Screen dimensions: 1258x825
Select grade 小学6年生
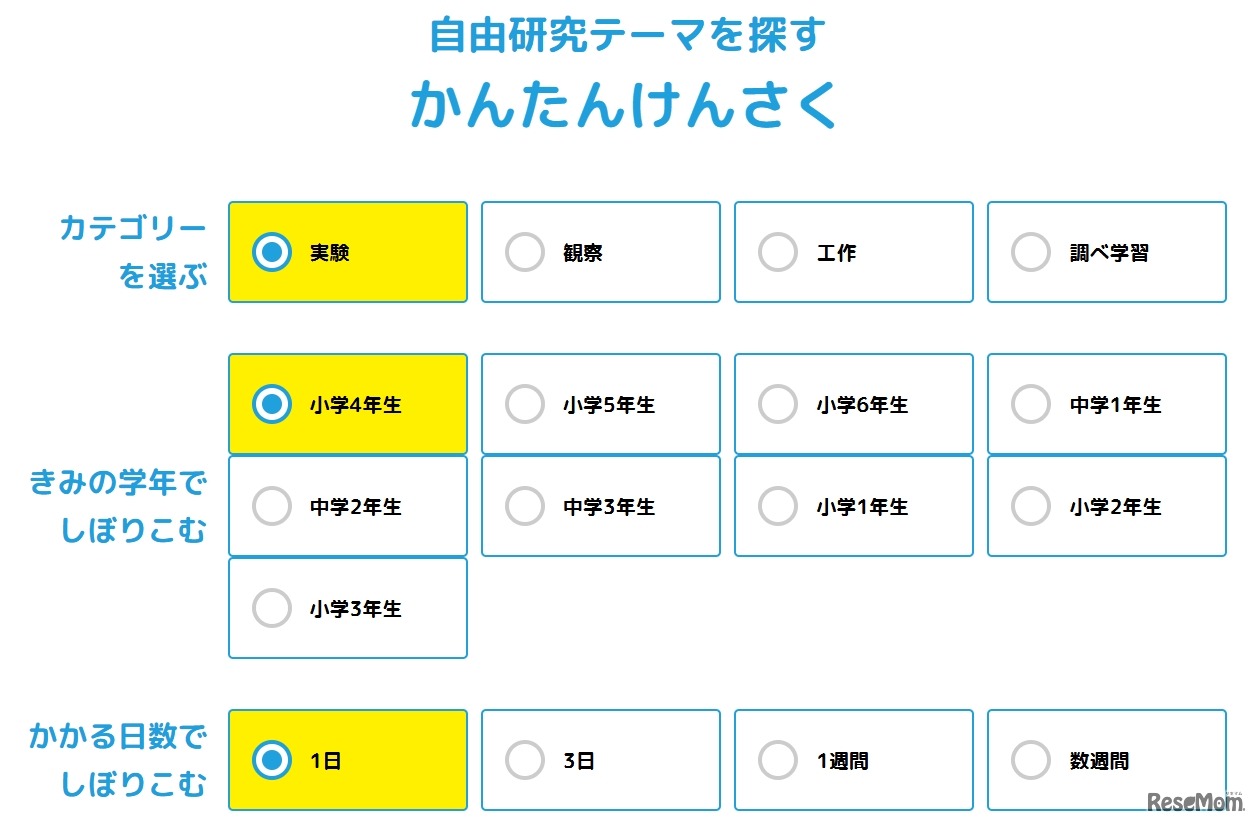click(853, 403)
